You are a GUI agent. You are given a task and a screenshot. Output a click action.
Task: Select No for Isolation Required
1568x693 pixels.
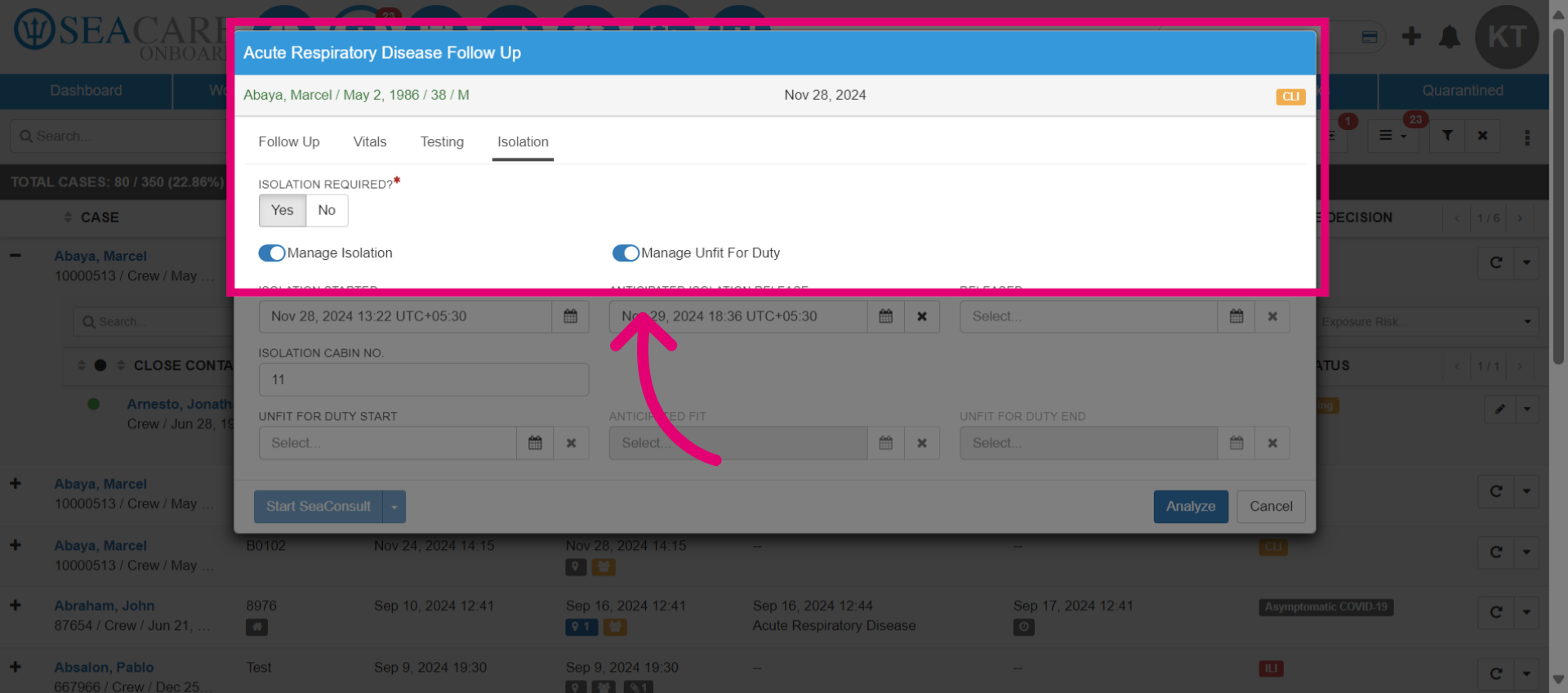pyautogui.click(x=327, y=211)
